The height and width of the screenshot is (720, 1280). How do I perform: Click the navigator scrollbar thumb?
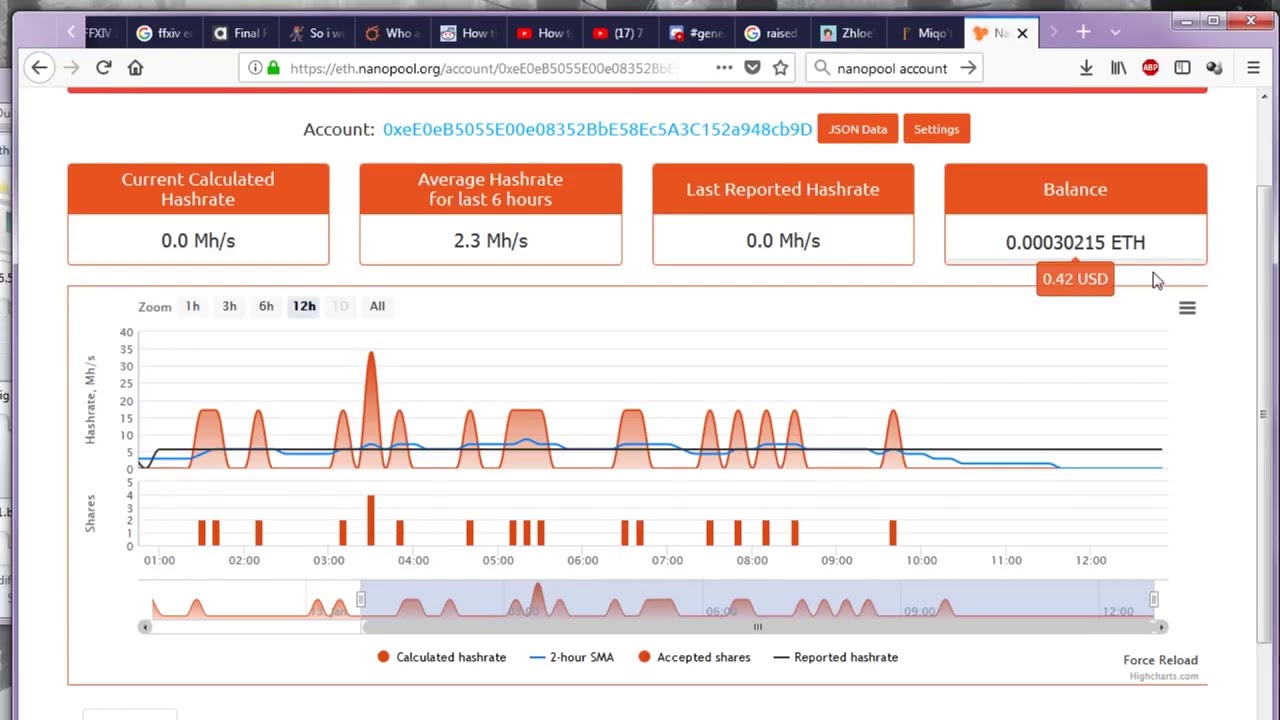click(x=757, y=627)
